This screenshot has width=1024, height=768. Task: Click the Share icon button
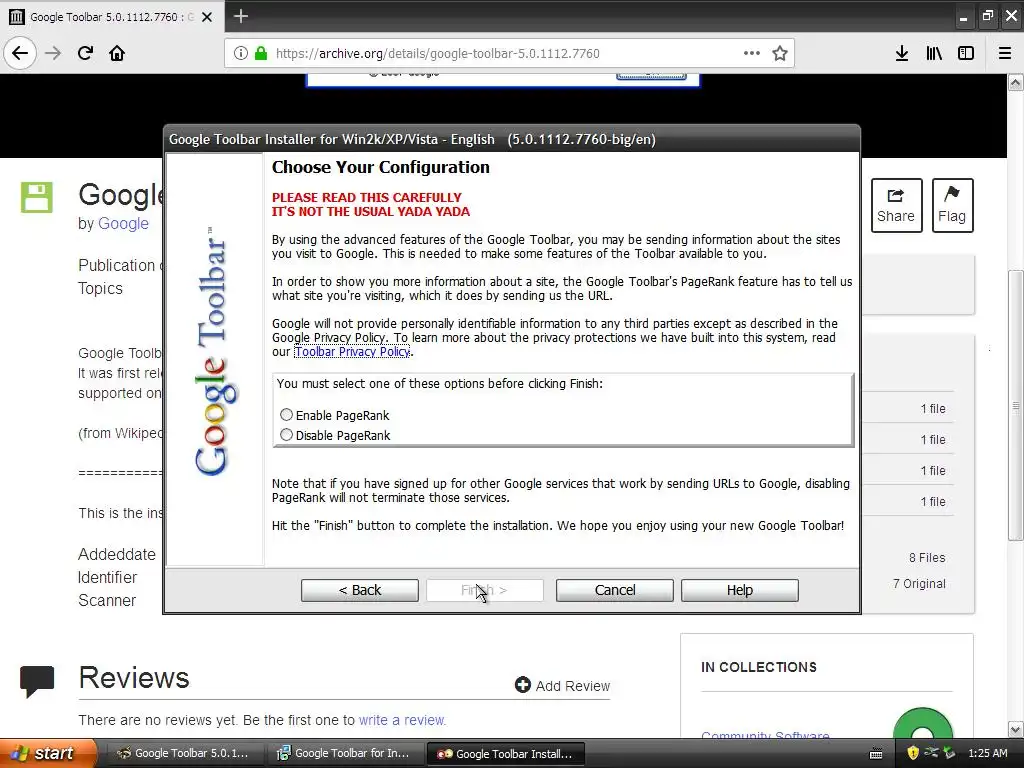896,205
